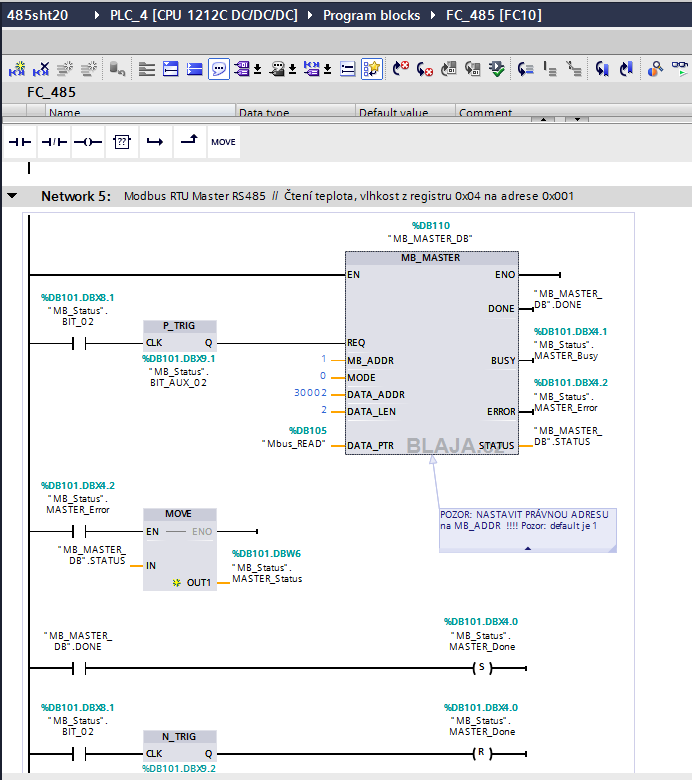Image resolution: width=692 pixels, height=780 pixels.
Task: Insert a normally closed contact
Action: click(54, 142)
